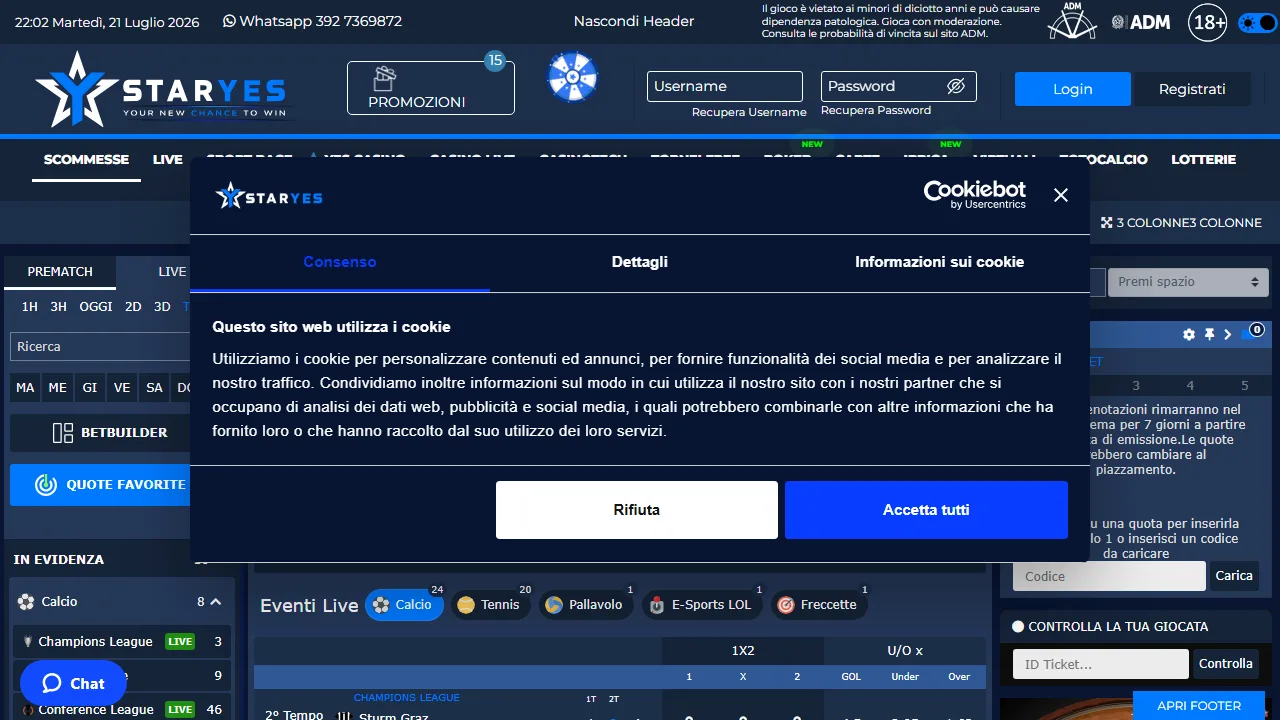
Task: Open betslip settings gear icon
Action: pos(1189,335)
